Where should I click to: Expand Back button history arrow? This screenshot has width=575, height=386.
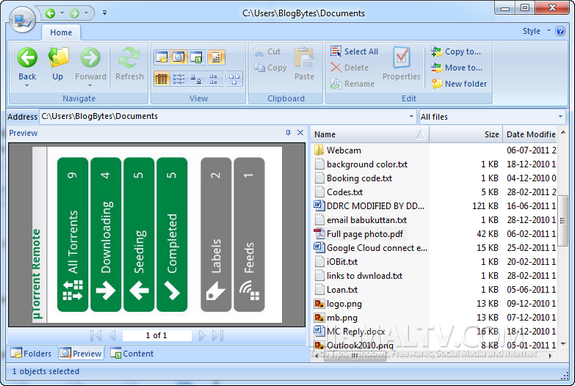coord(27,85)
